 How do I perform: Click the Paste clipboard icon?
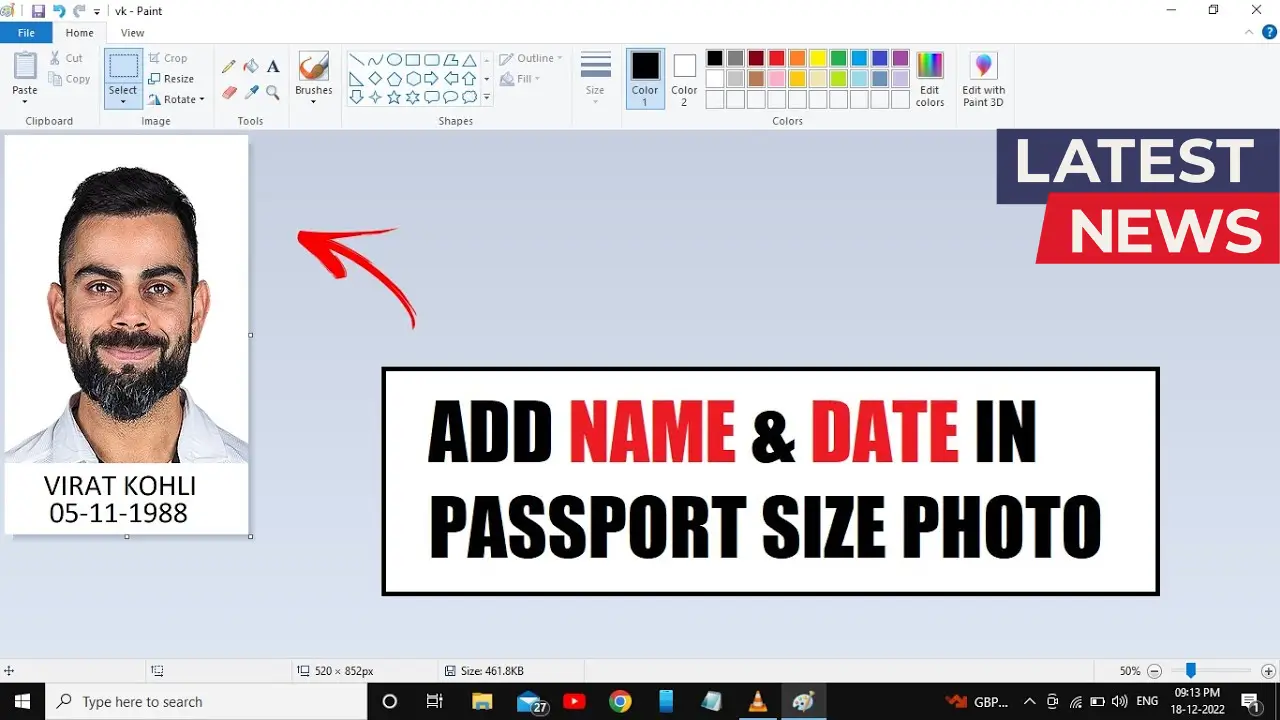[x=25, y=66]
